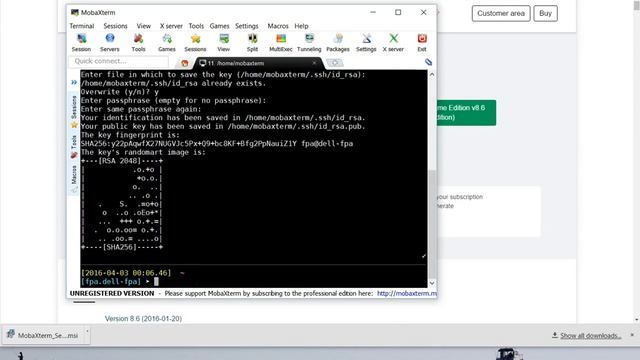Screen dimensions: 640x360
Task: Open the Packages toolbar icon
Action: (338, 42)
